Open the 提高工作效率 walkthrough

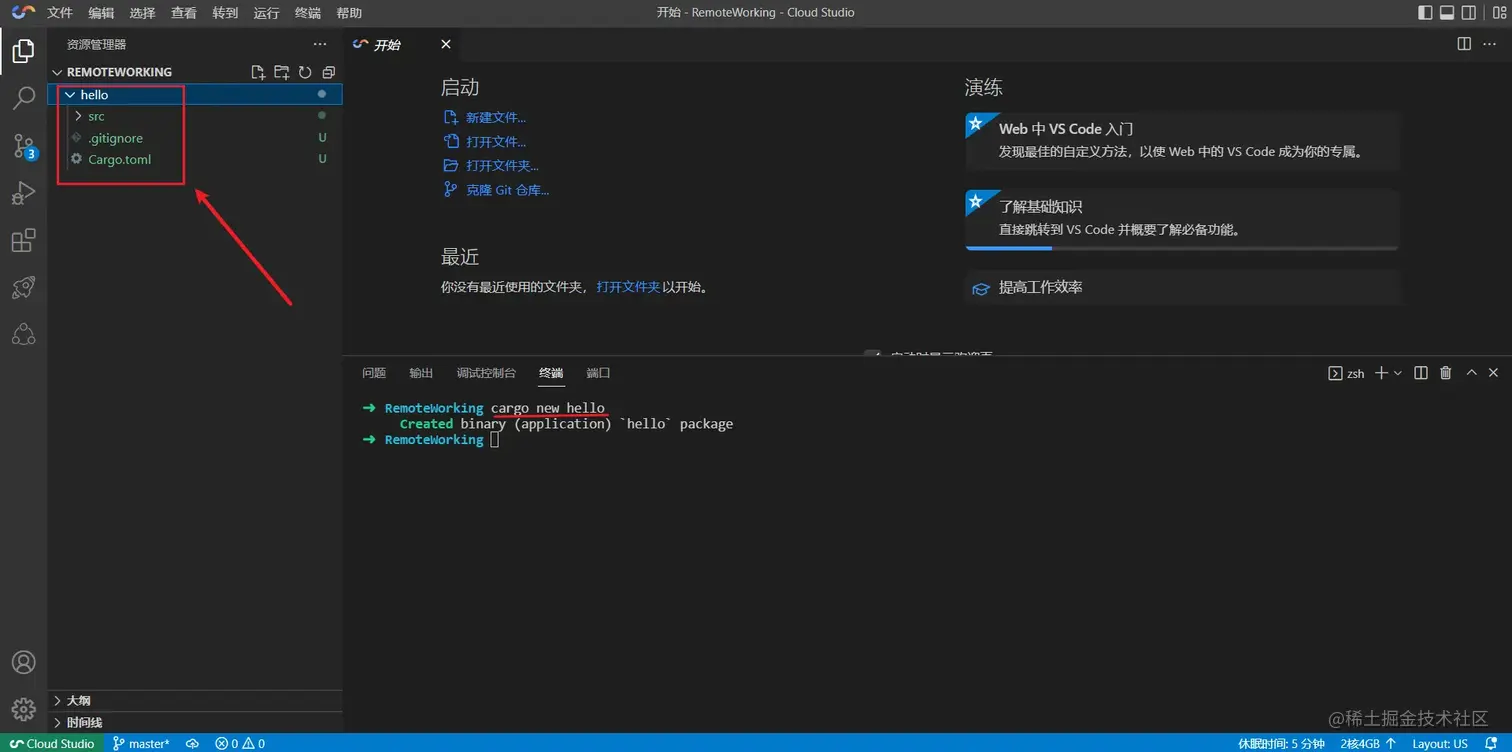[x=1182, y=288]
